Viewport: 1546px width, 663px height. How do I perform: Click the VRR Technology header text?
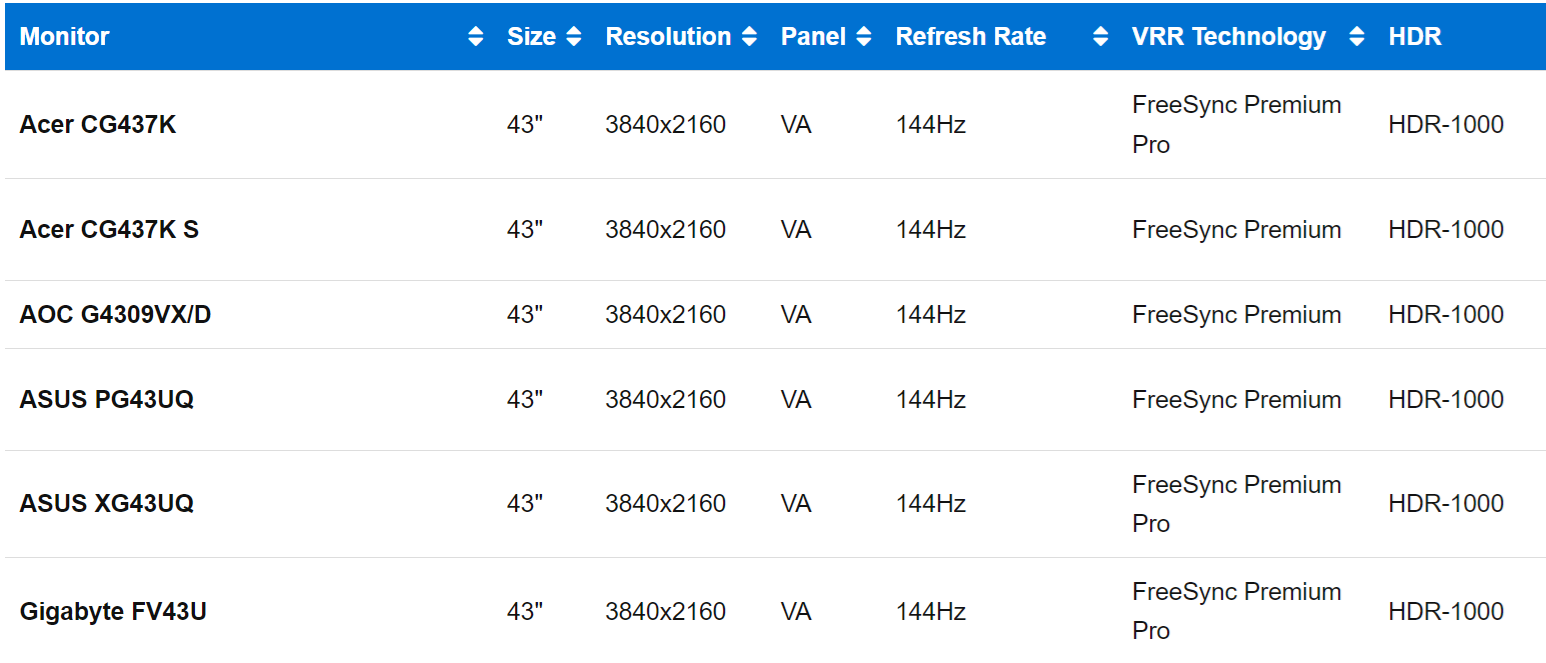click(1228, 37)
